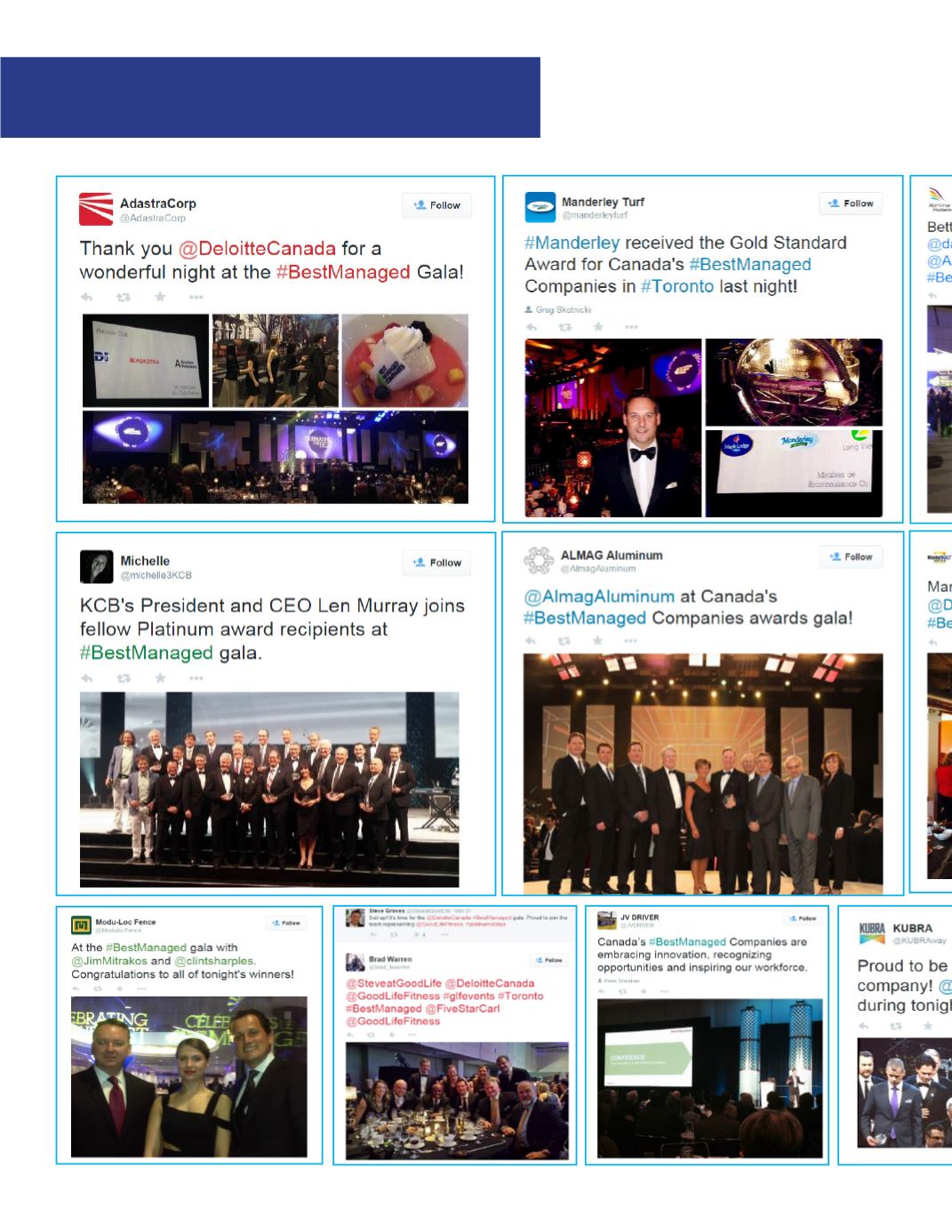Follow Michelle
The height and width of the screenshot is (1232, 952).
coord(436,563)
